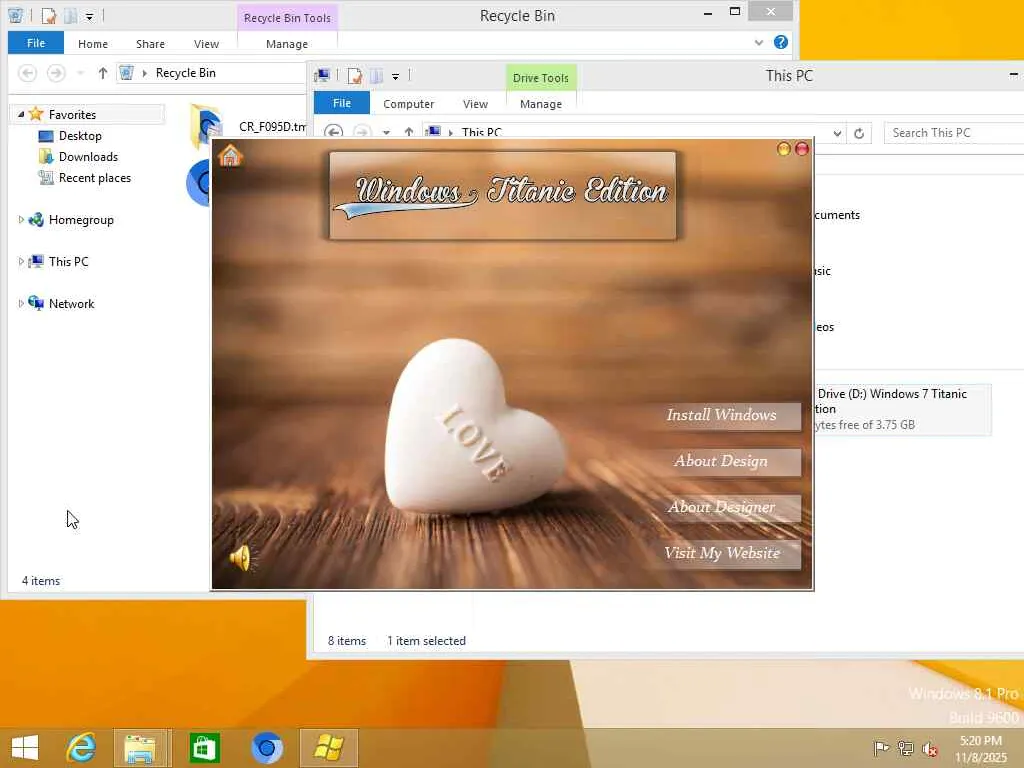This screenshot has width=1024, height=768.
Task: Click network icon in system tray
Action: [x=905, y=748]
